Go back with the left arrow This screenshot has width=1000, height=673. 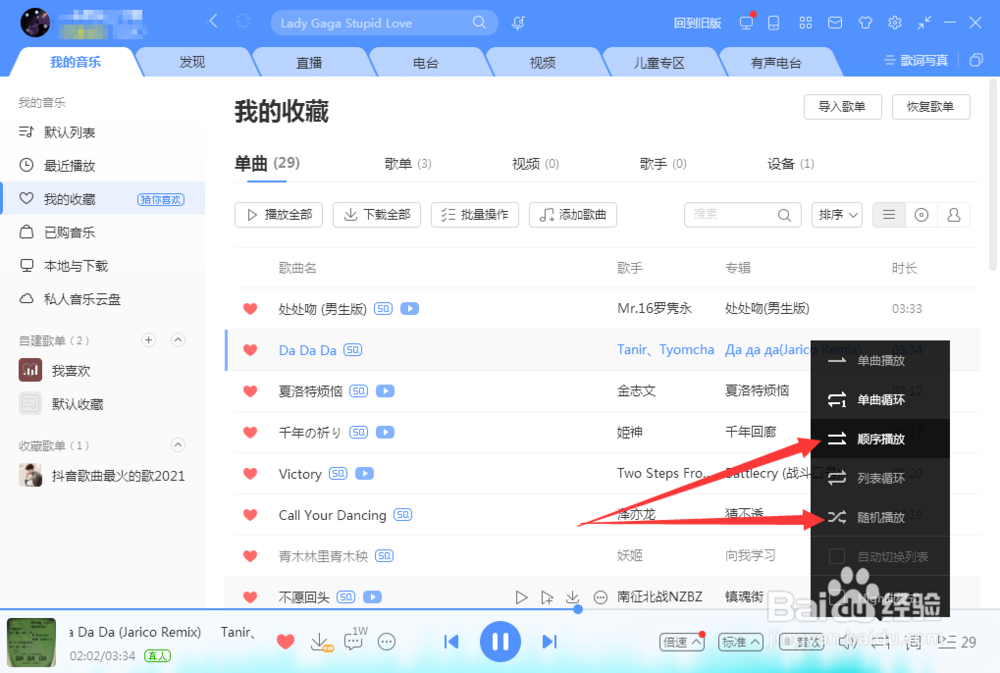214,22
